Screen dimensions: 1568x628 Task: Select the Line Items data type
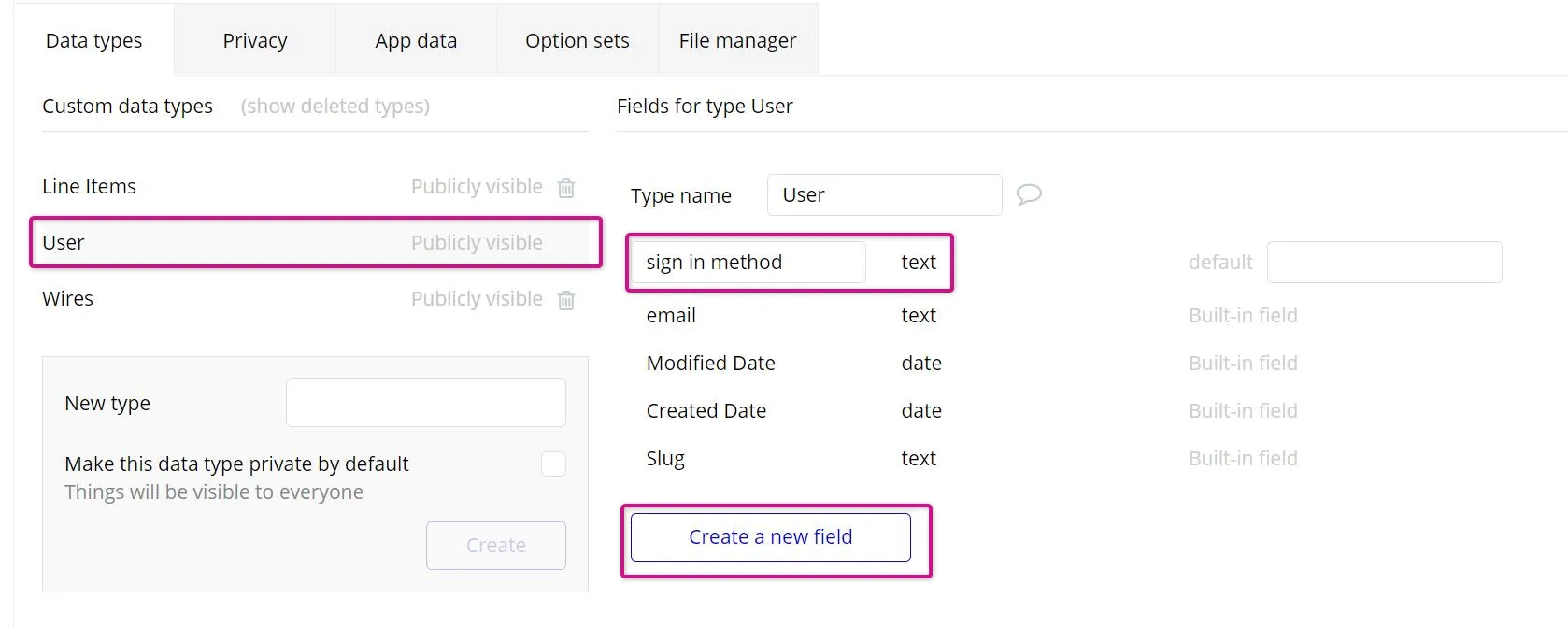(89, 186)
